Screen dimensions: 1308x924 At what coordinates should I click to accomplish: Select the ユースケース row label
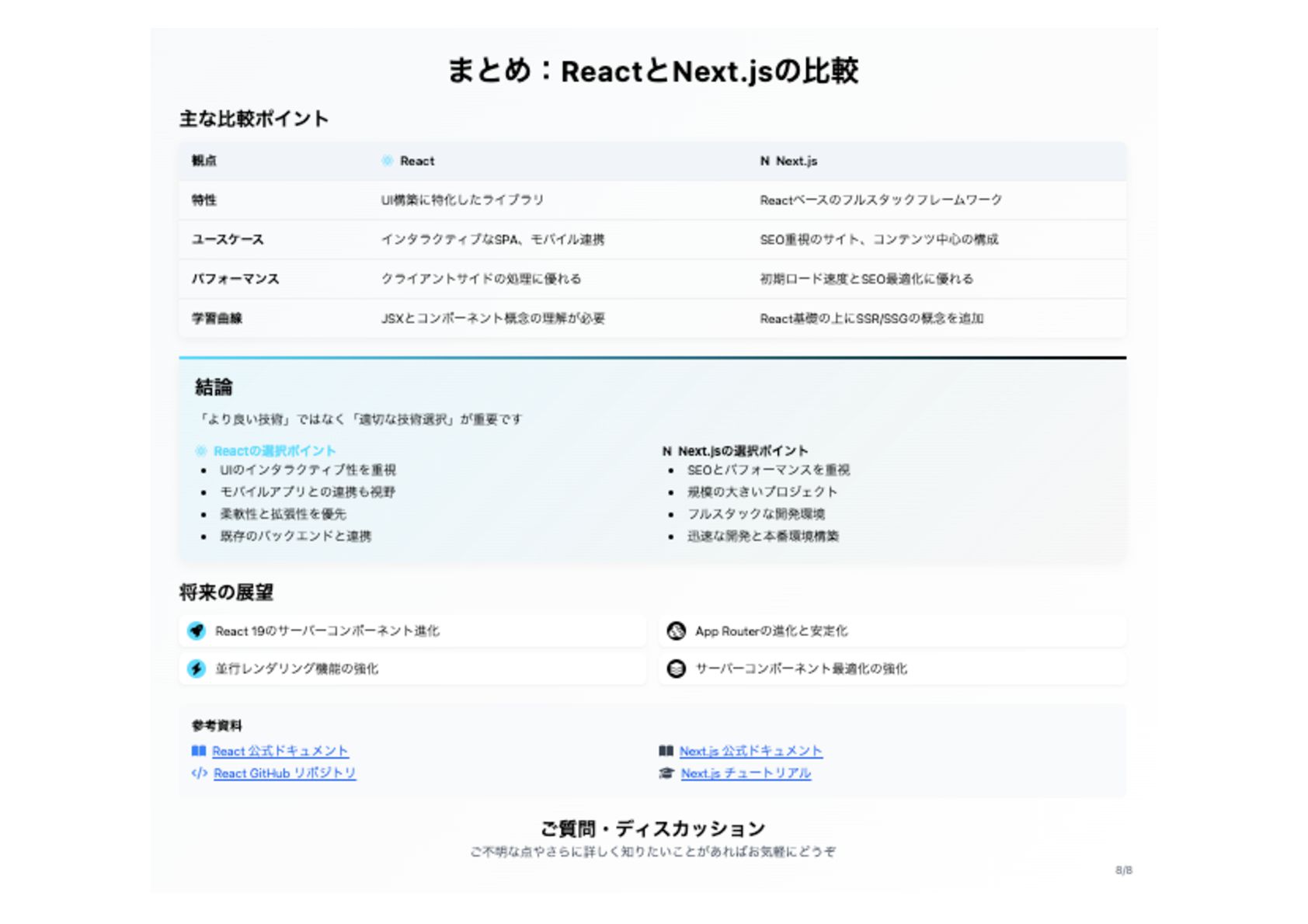coord(228,240)
